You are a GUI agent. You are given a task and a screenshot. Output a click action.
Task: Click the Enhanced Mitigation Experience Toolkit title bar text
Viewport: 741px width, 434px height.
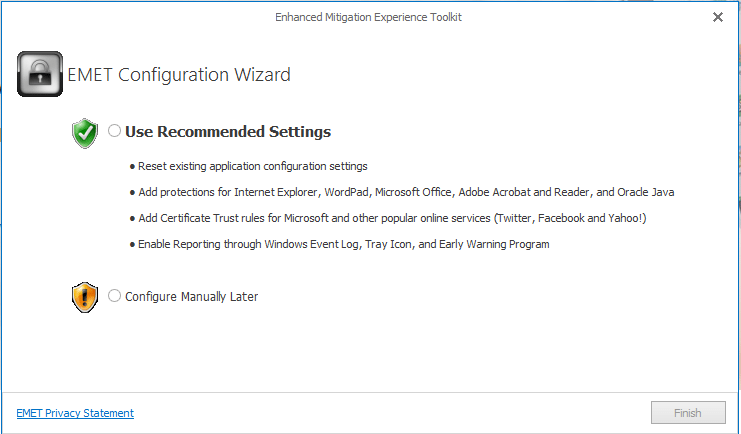[369, 17]
